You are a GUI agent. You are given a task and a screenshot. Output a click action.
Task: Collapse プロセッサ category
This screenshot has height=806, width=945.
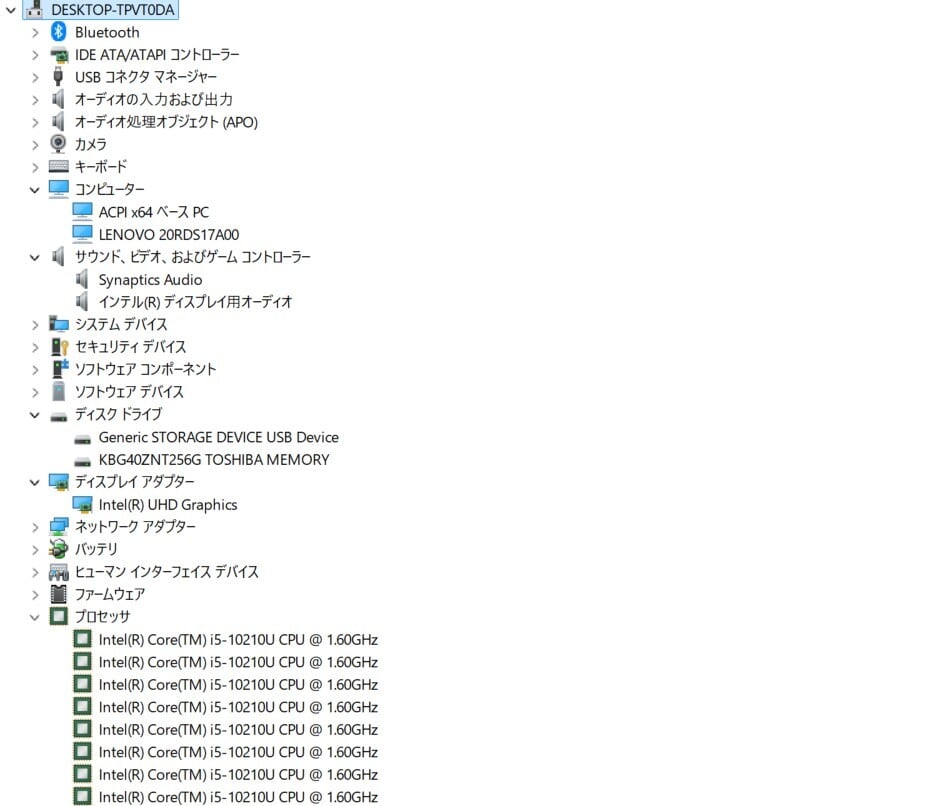click(35, 617)
